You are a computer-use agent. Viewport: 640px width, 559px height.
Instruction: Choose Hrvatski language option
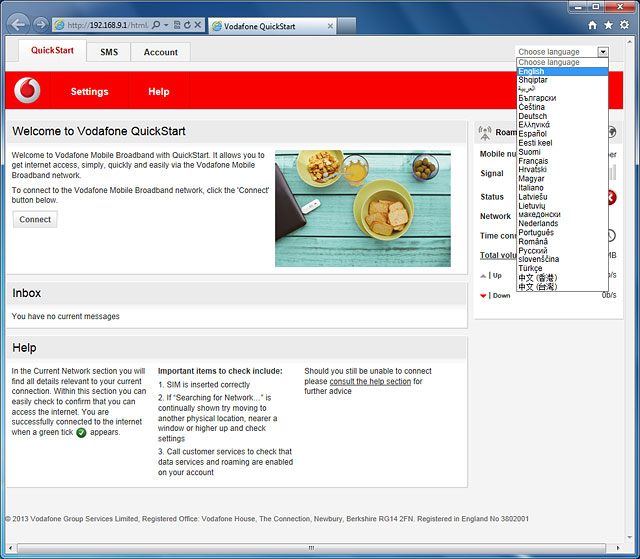click(562, 170)
